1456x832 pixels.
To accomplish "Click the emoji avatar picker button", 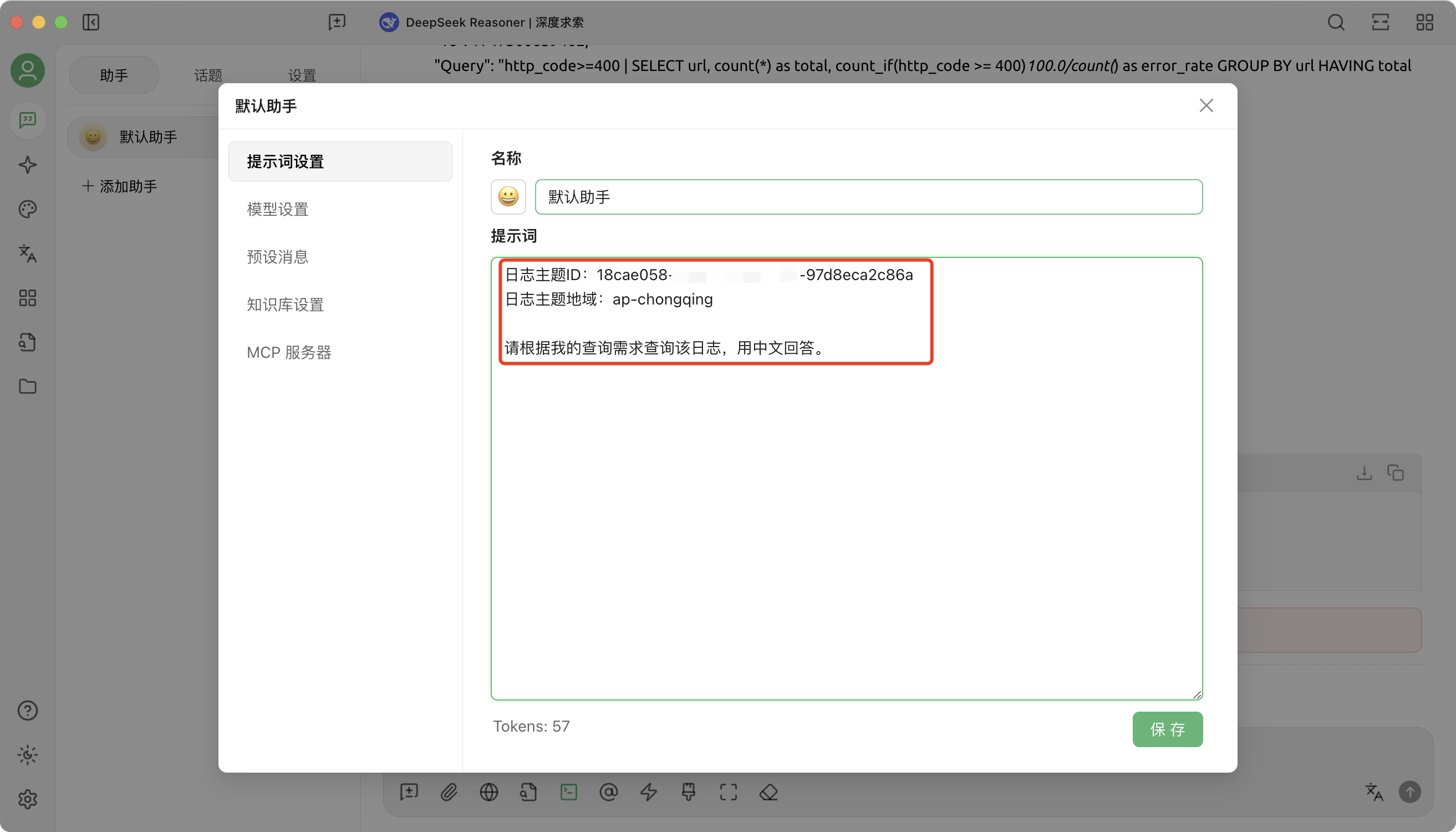I will (x=508, y=197).
